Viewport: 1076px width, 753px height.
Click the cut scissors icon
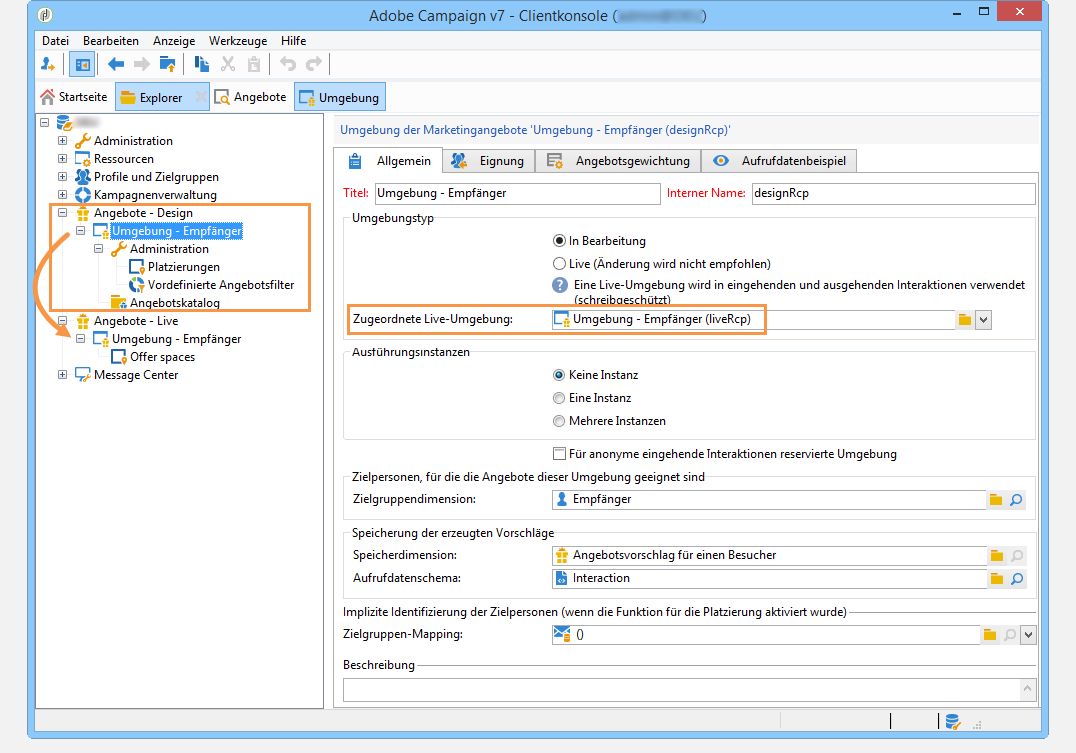[x=228, y=65]
